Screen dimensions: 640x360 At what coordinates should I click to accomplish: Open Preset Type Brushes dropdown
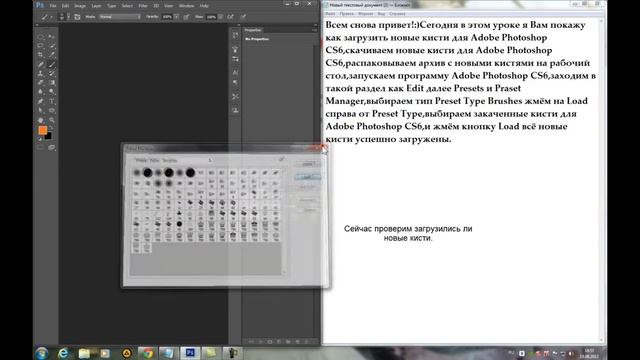188,160
